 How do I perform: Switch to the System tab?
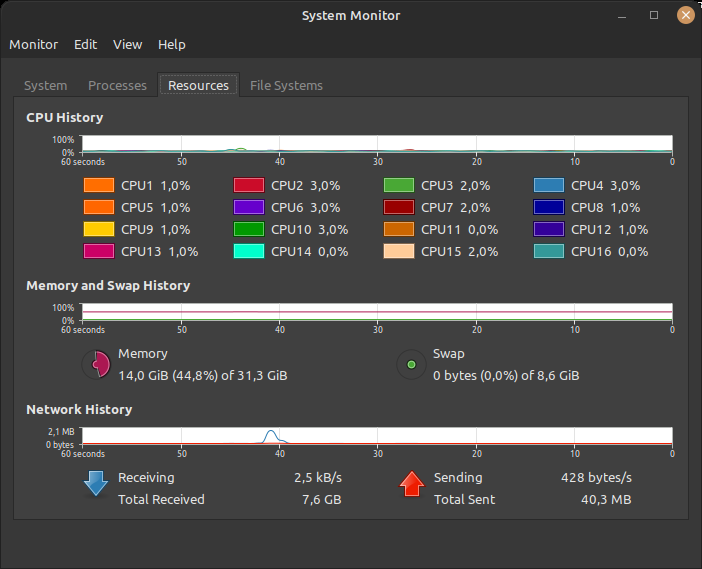(x=46, y=86)
